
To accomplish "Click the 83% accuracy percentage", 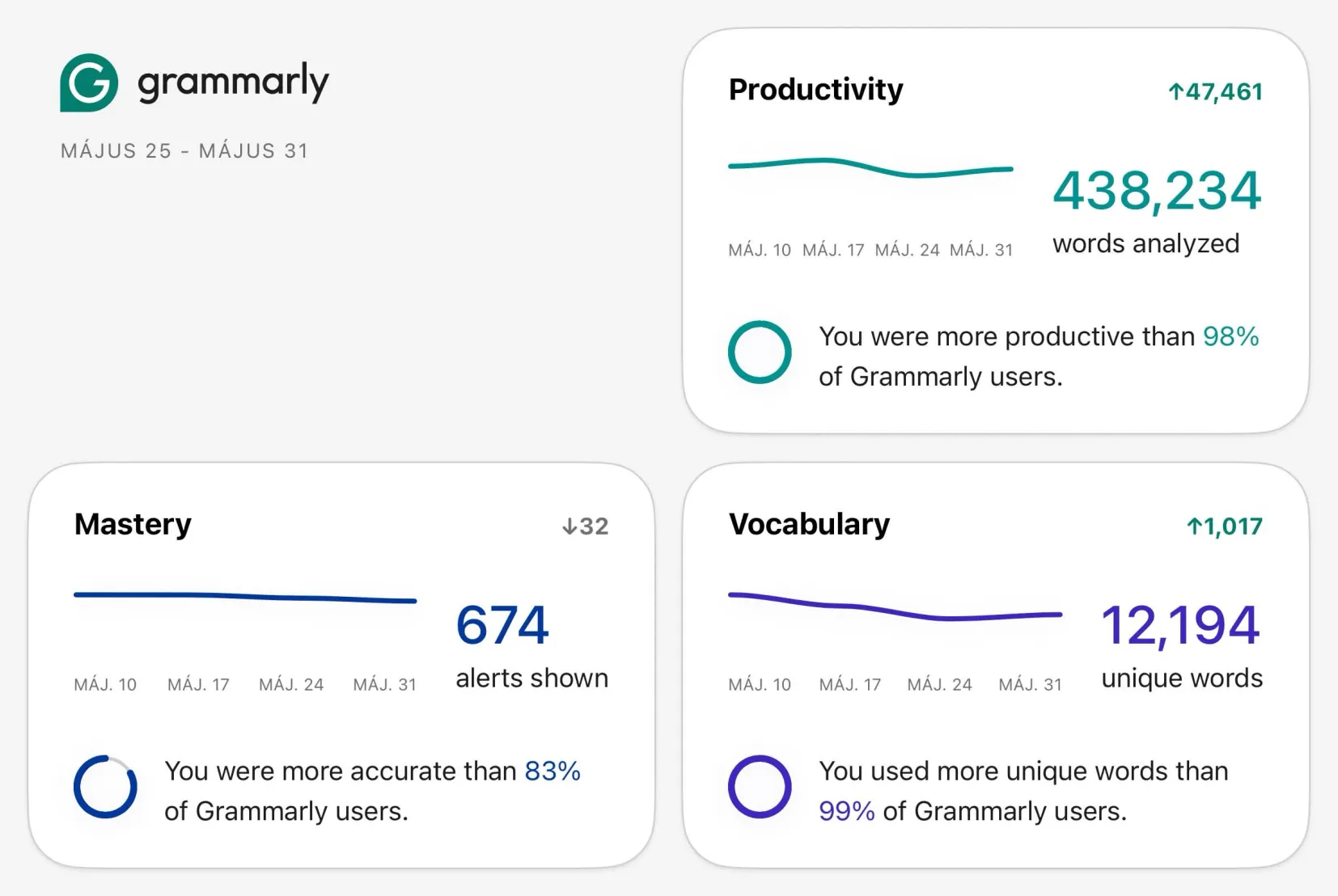I will pyautogui.click(x=553, y=771).
